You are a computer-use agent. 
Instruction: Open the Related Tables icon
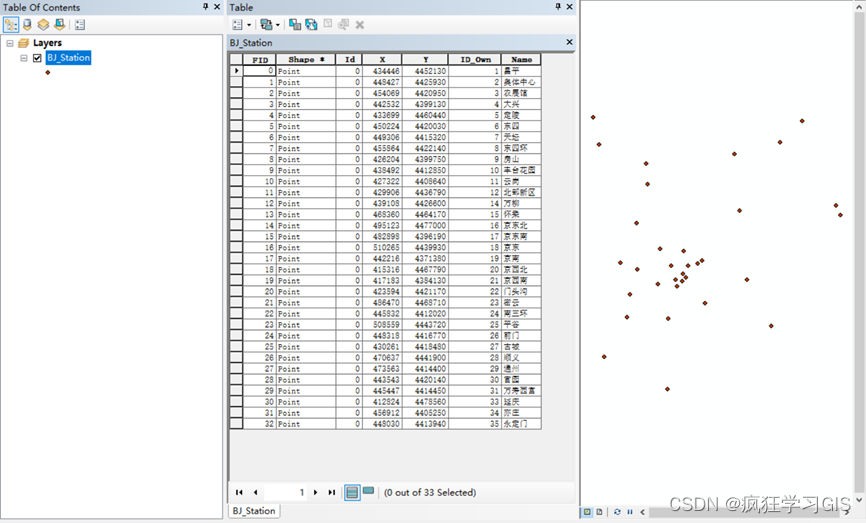(x=266, y=24)
